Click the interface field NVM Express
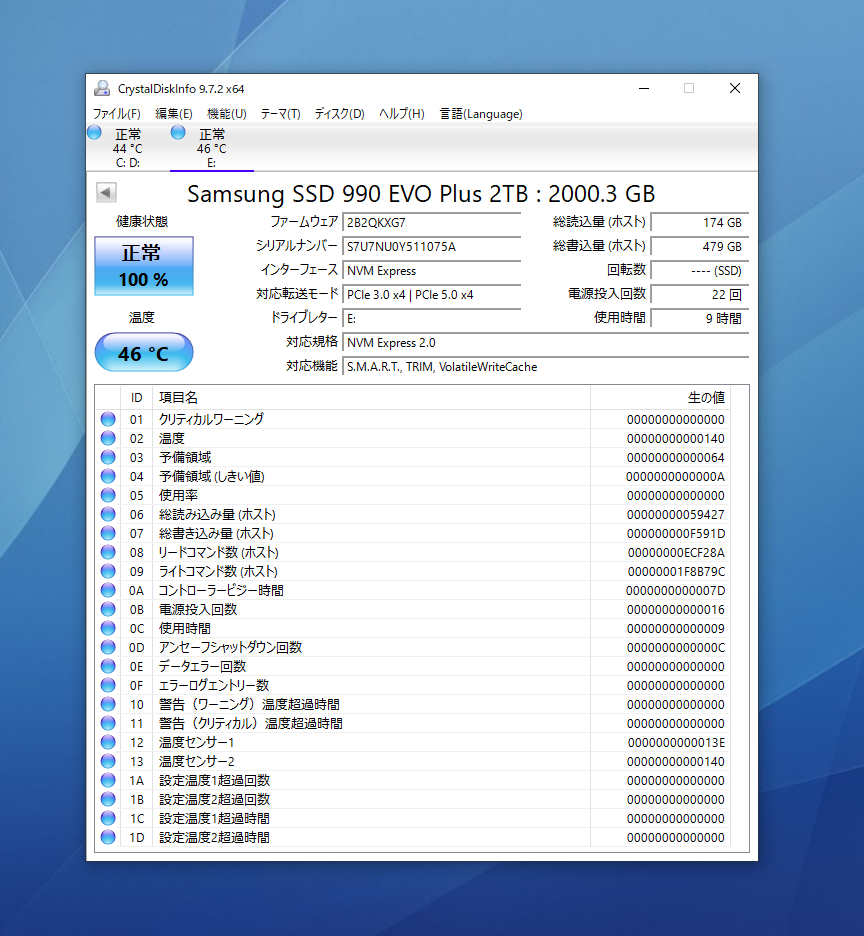This screenshot has height=936, width=864. [x=432, y=270]
